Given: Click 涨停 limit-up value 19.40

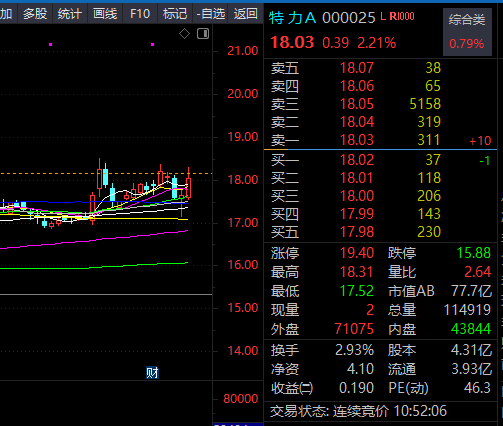Looking at the screenshot, I should pos(357,253).
